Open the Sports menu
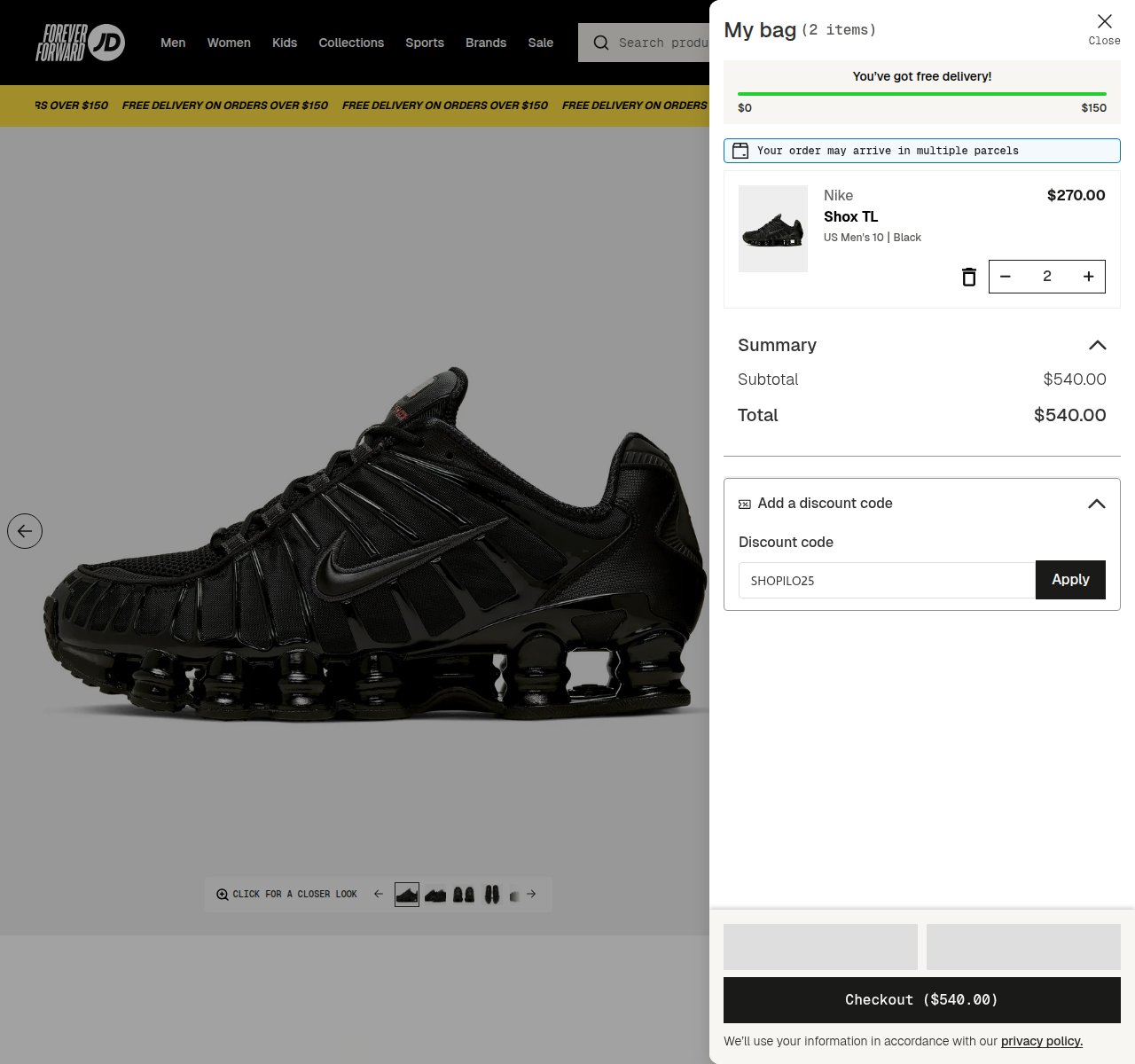This screenshot has height=1064, width=1135. pos(425,43)
